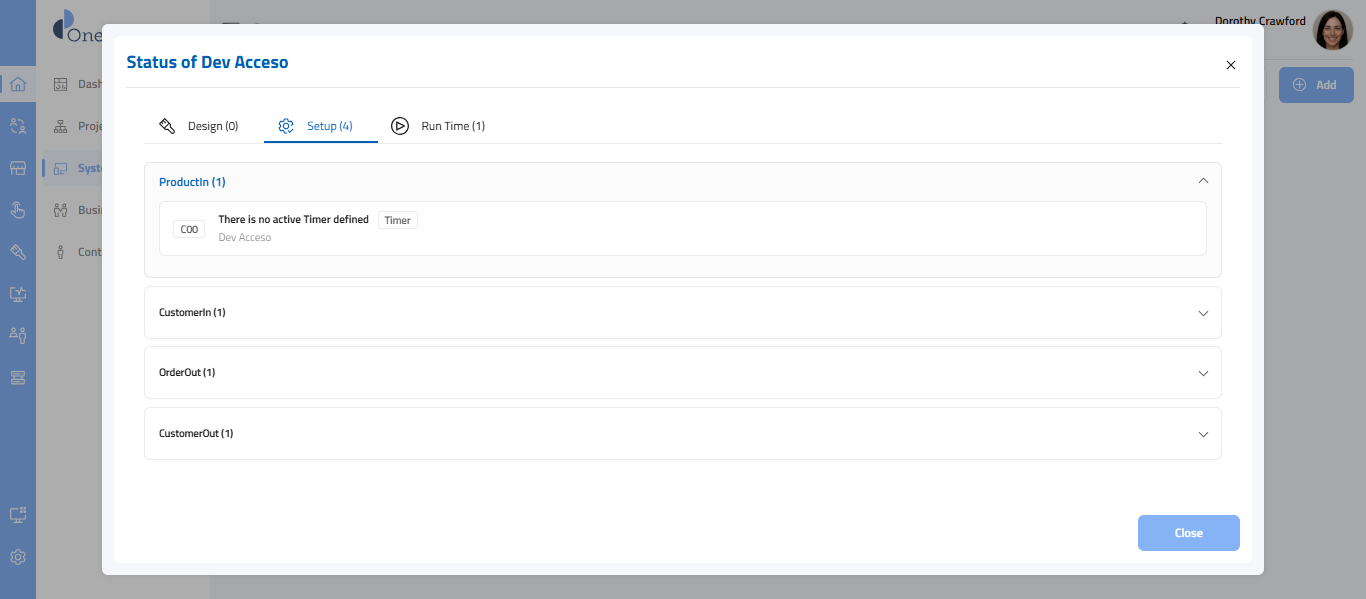The height and width of the screenshot is (599, 1366).
Task: Click the home icon in left sidebar
Action: (x=17, y=84)
